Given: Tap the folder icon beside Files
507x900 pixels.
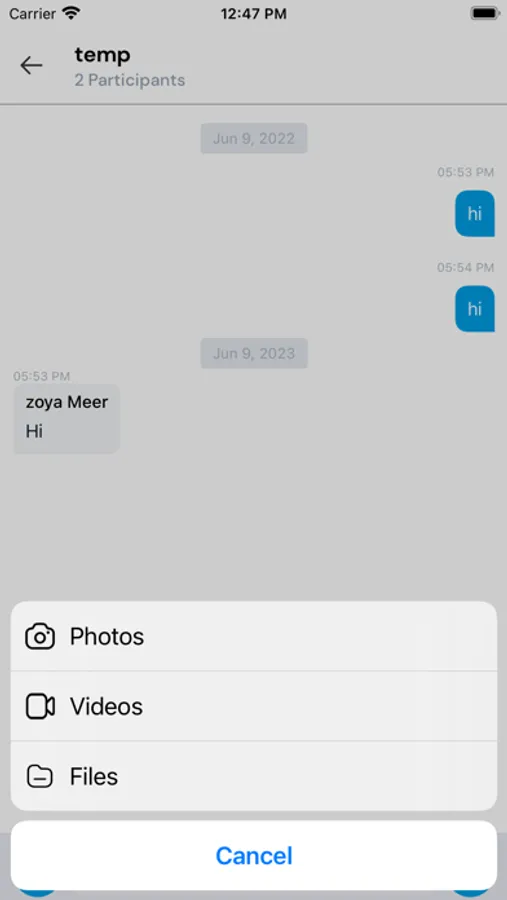Looking at the screenshot, I should (x=40, y=777).
